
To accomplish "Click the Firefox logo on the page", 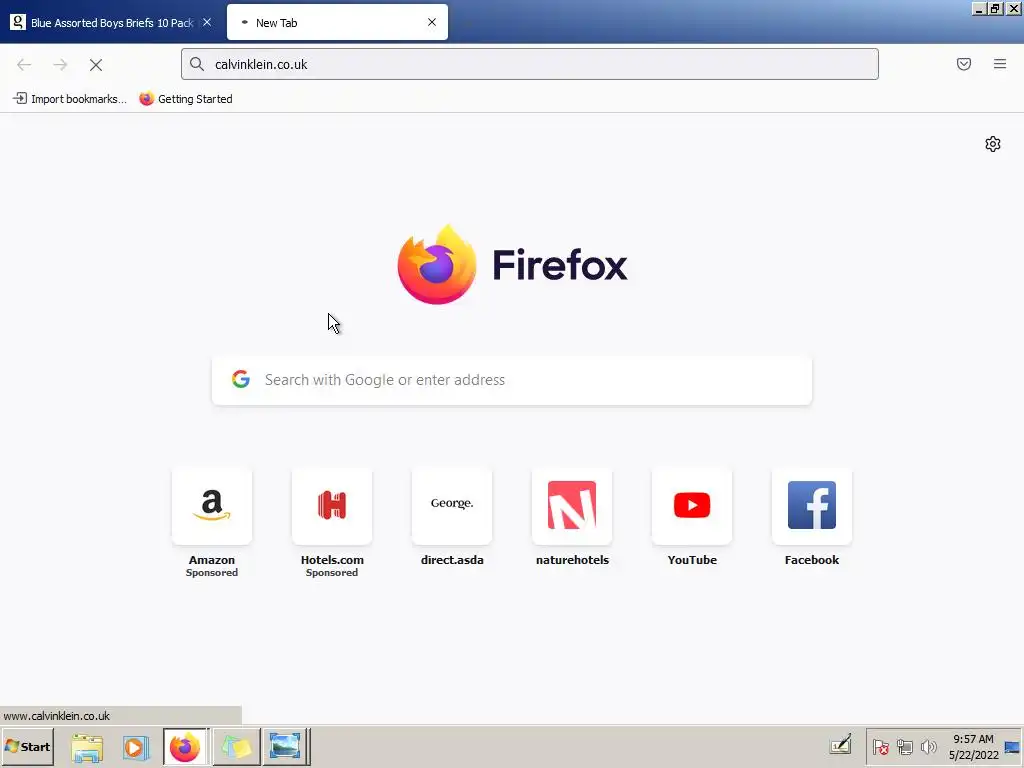I will pyautogui.click(x=436, y=264).
